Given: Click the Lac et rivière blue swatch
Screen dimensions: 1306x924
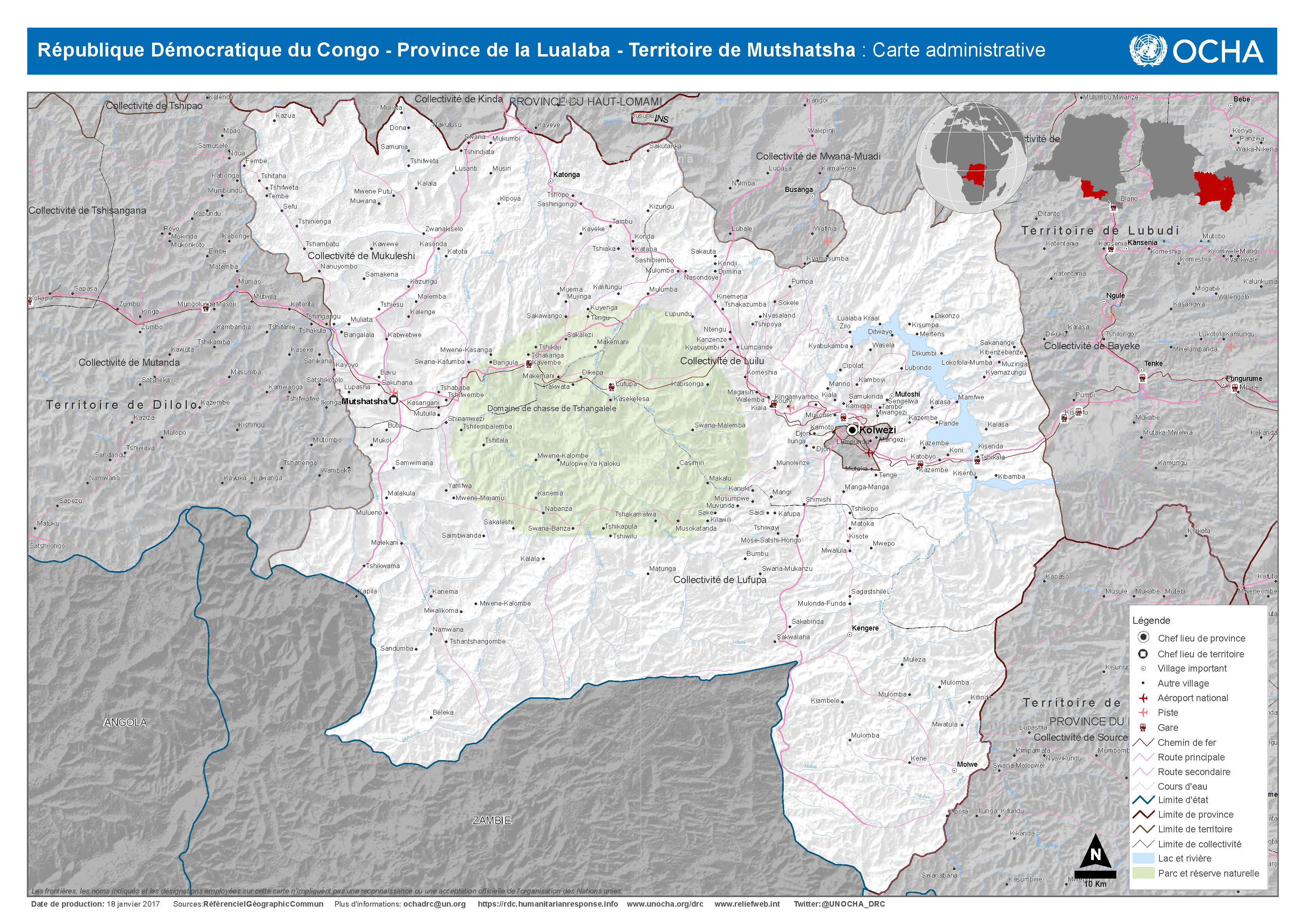Looking at the screenshot, I should [1143, 858].
